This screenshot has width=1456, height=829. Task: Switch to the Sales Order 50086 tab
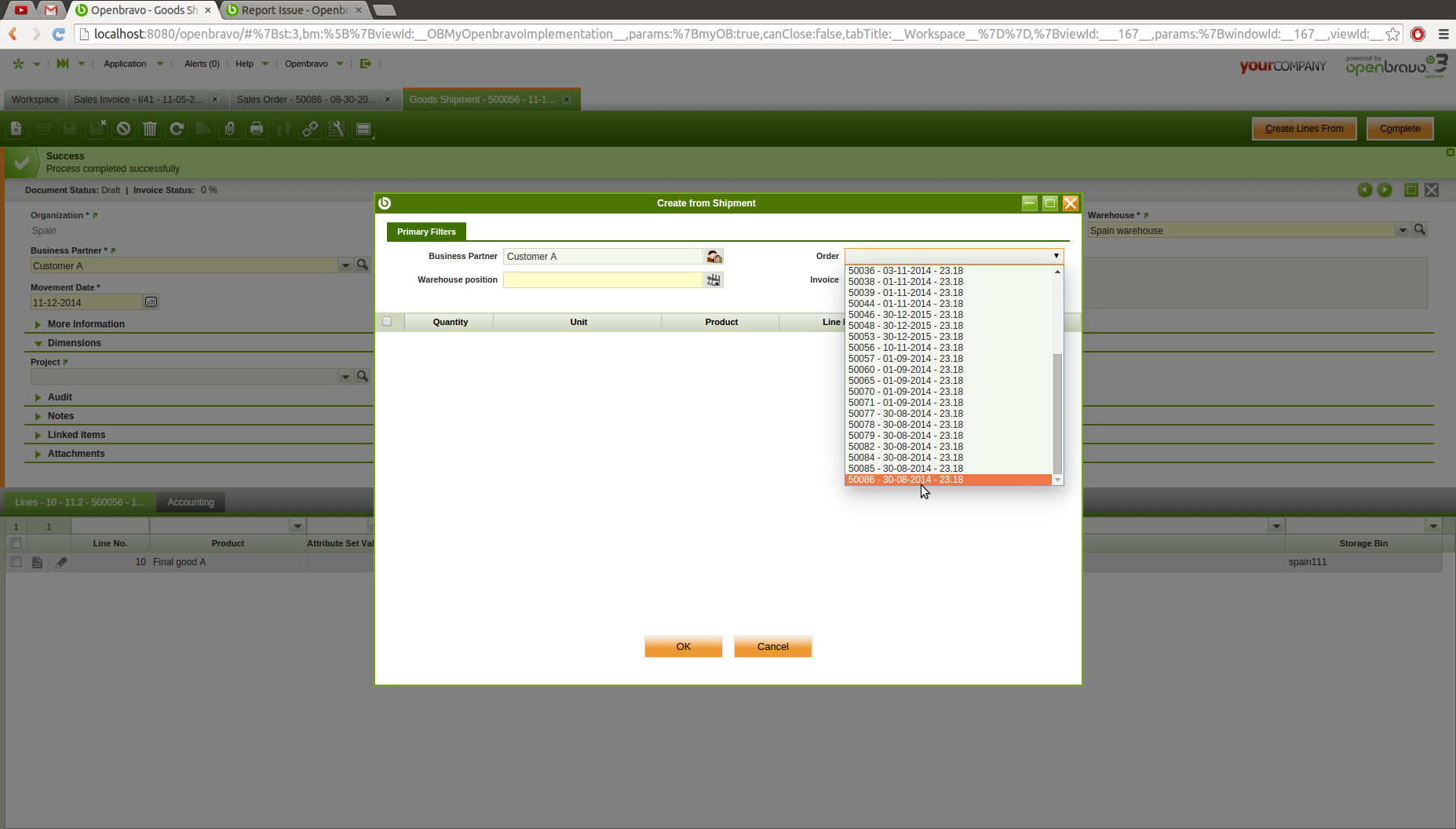[306, 100]
